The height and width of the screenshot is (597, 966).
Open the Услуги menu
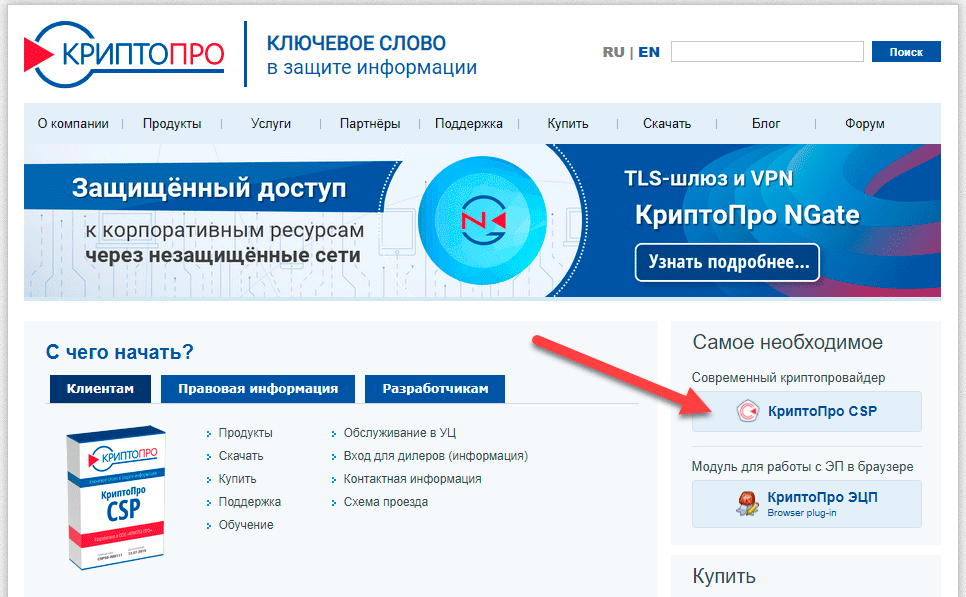tap(271, 124)
